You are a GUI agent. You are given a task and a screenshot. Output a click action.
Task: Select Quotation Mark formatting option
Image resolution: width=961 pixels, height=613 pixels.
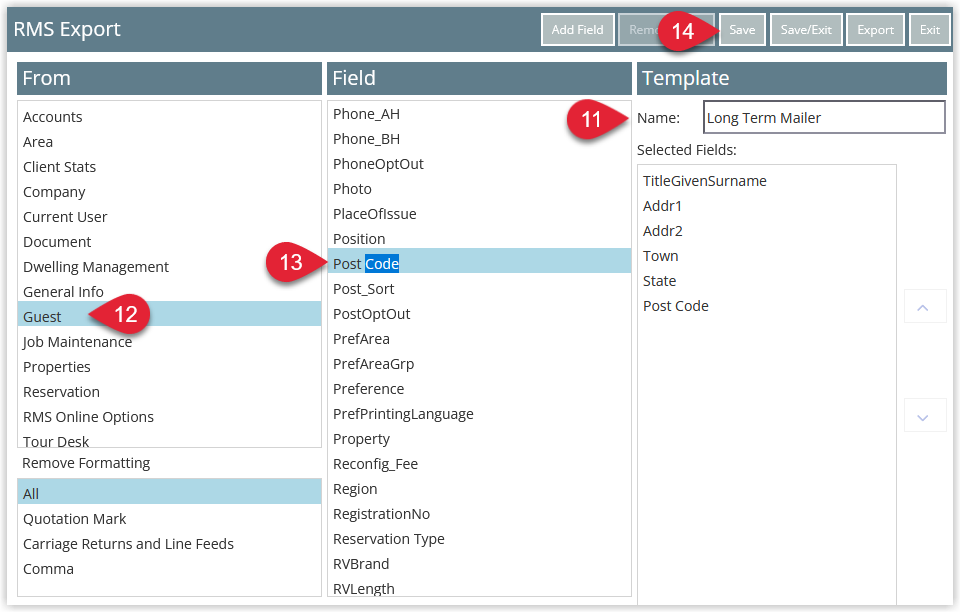click(169, 519)
